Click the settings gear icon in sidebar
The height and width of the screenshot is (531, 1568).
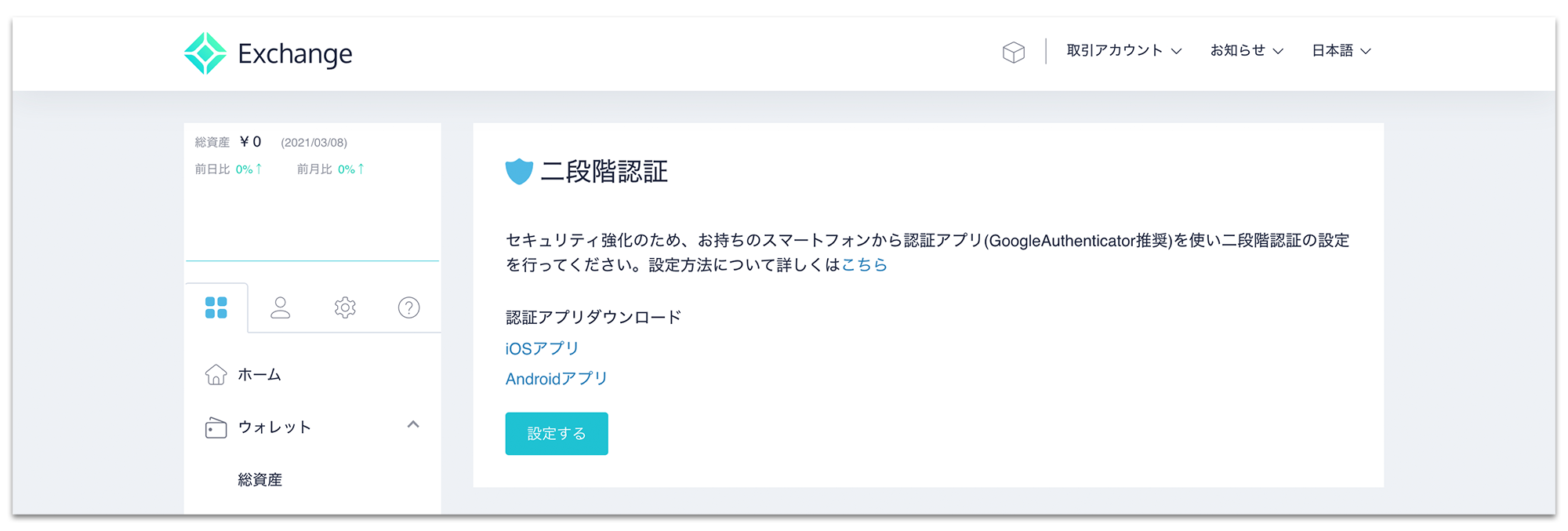344,307
